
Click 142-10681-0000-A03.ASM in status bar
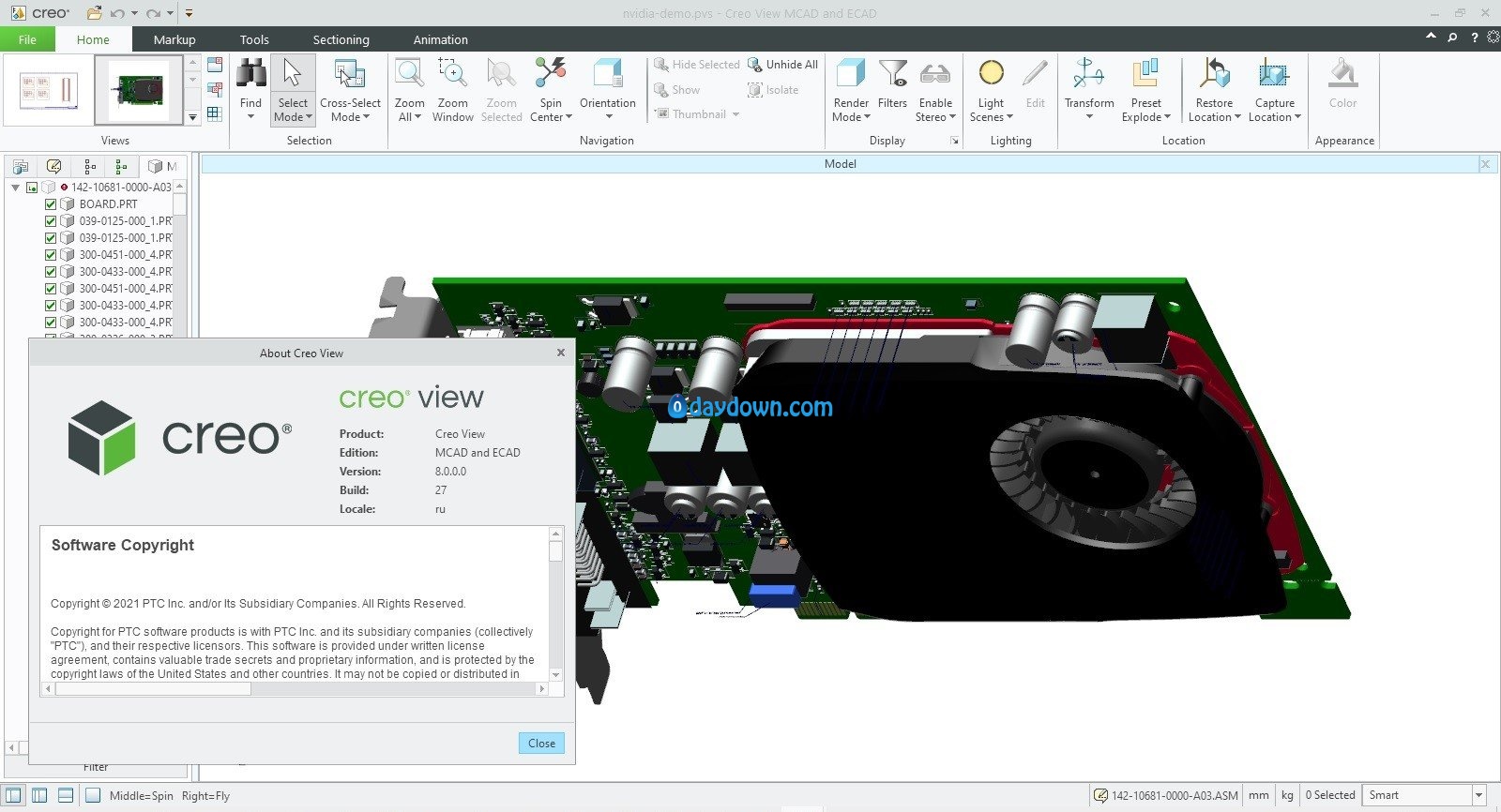tap(1166, 795)
